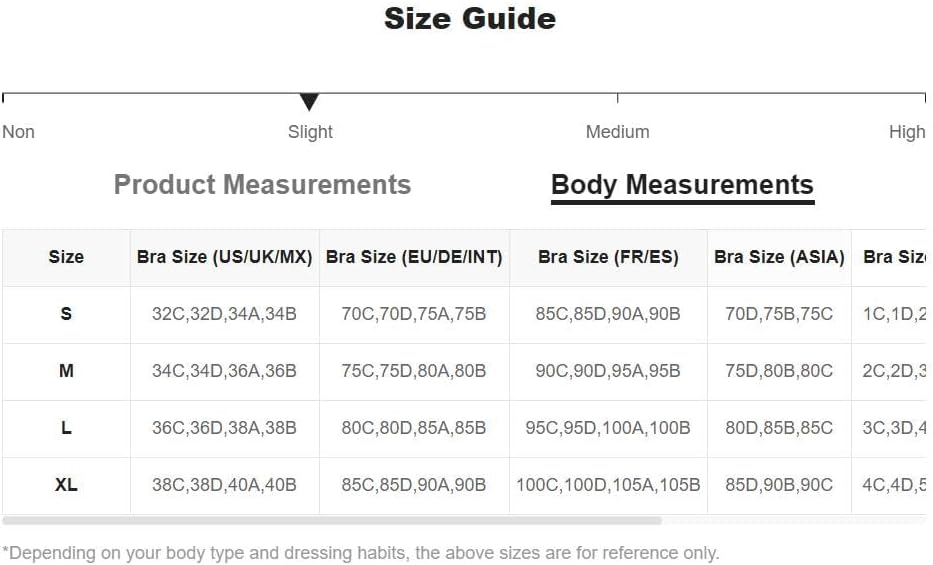Click Bra Size (EU/DE/INT) column header
Image resolution: width=933 pixels, height=565 pixels.
click(x=414, y=257)
